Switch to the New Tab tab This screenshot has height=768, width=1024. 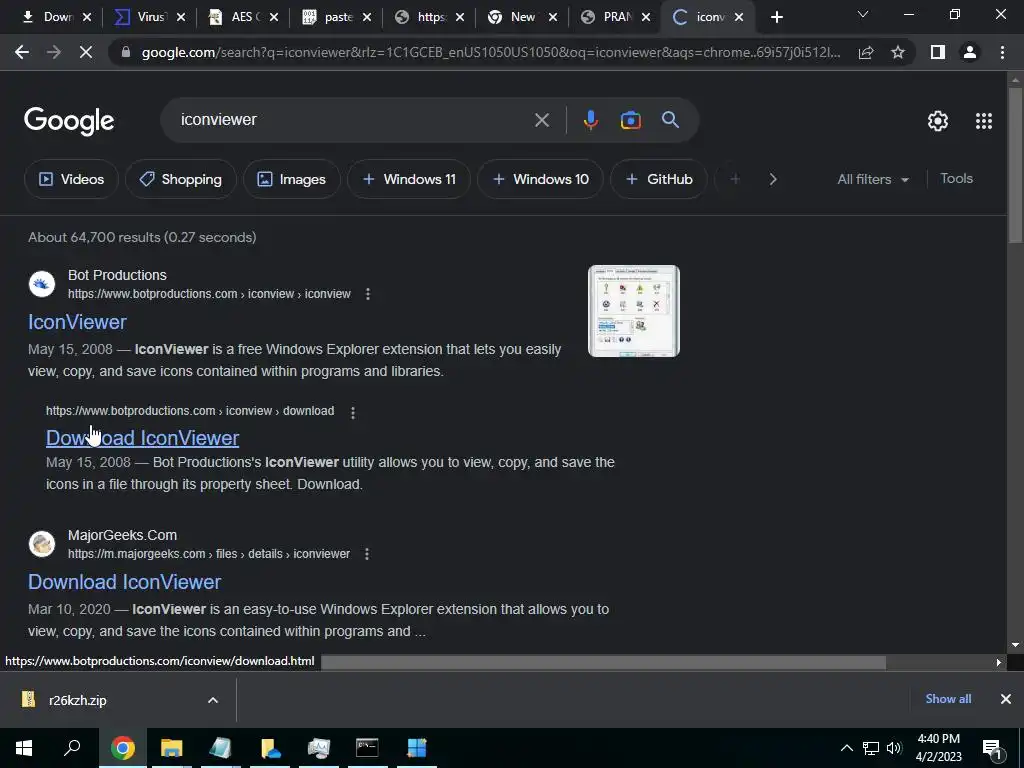[x=522, y=17]
